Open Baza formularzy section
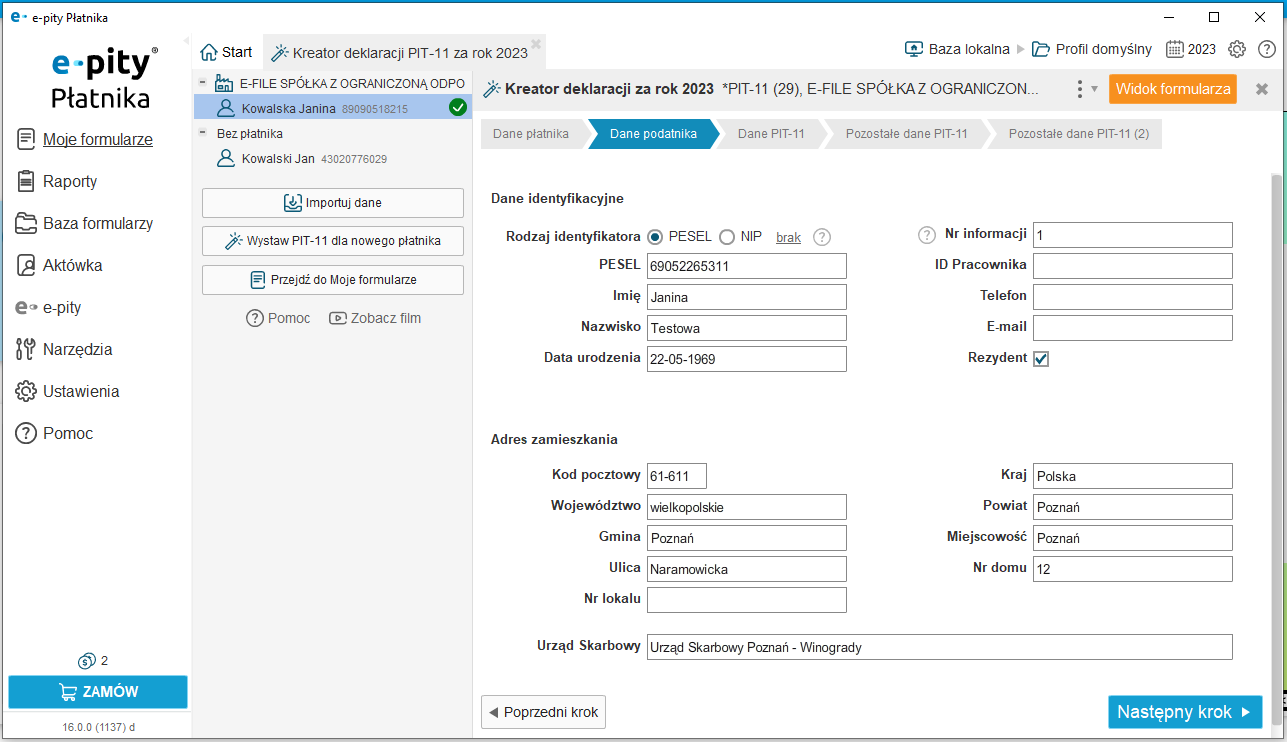This screenshot has width=1287, height=742. [x=85, y=223]
